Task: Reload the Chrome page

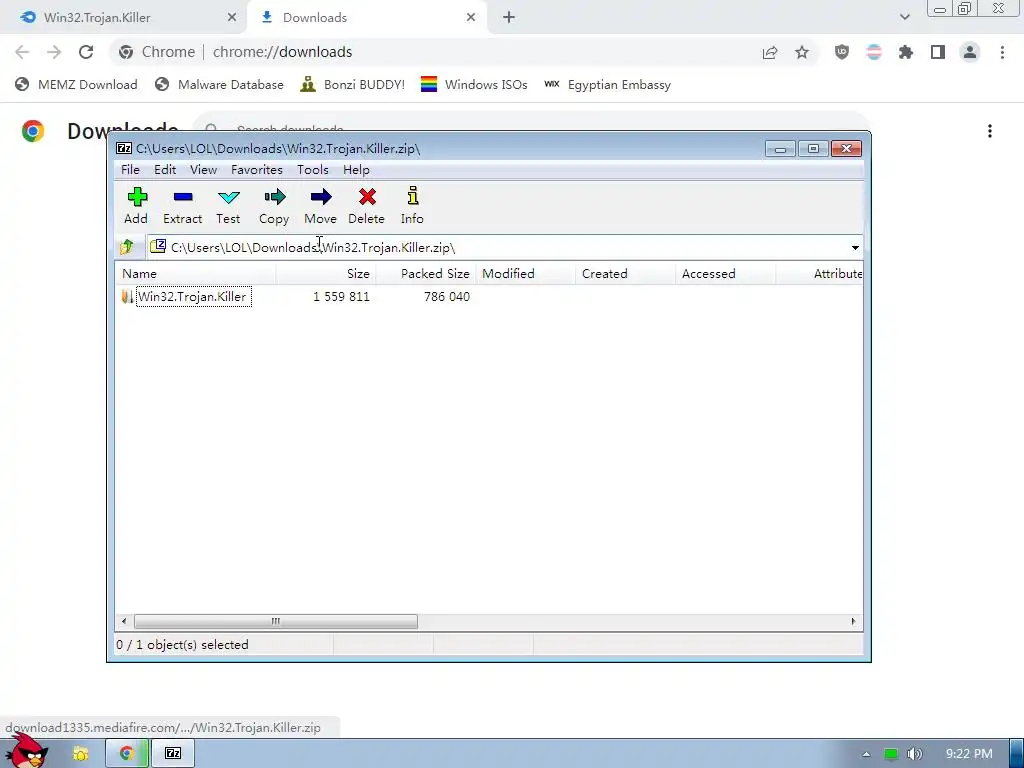Action: (86, 52)
